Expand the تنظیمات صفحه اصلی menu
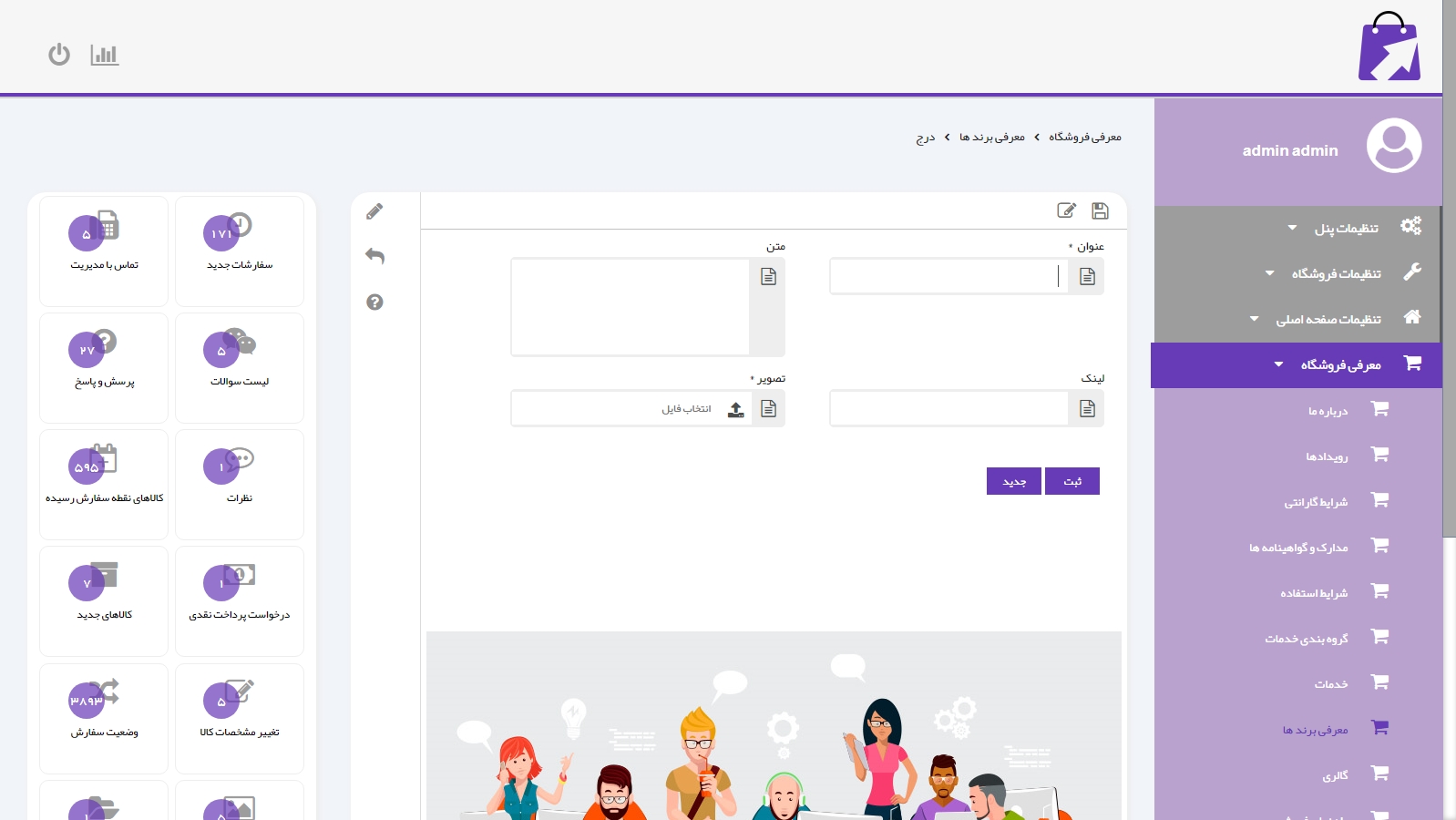 (1328, 319)
